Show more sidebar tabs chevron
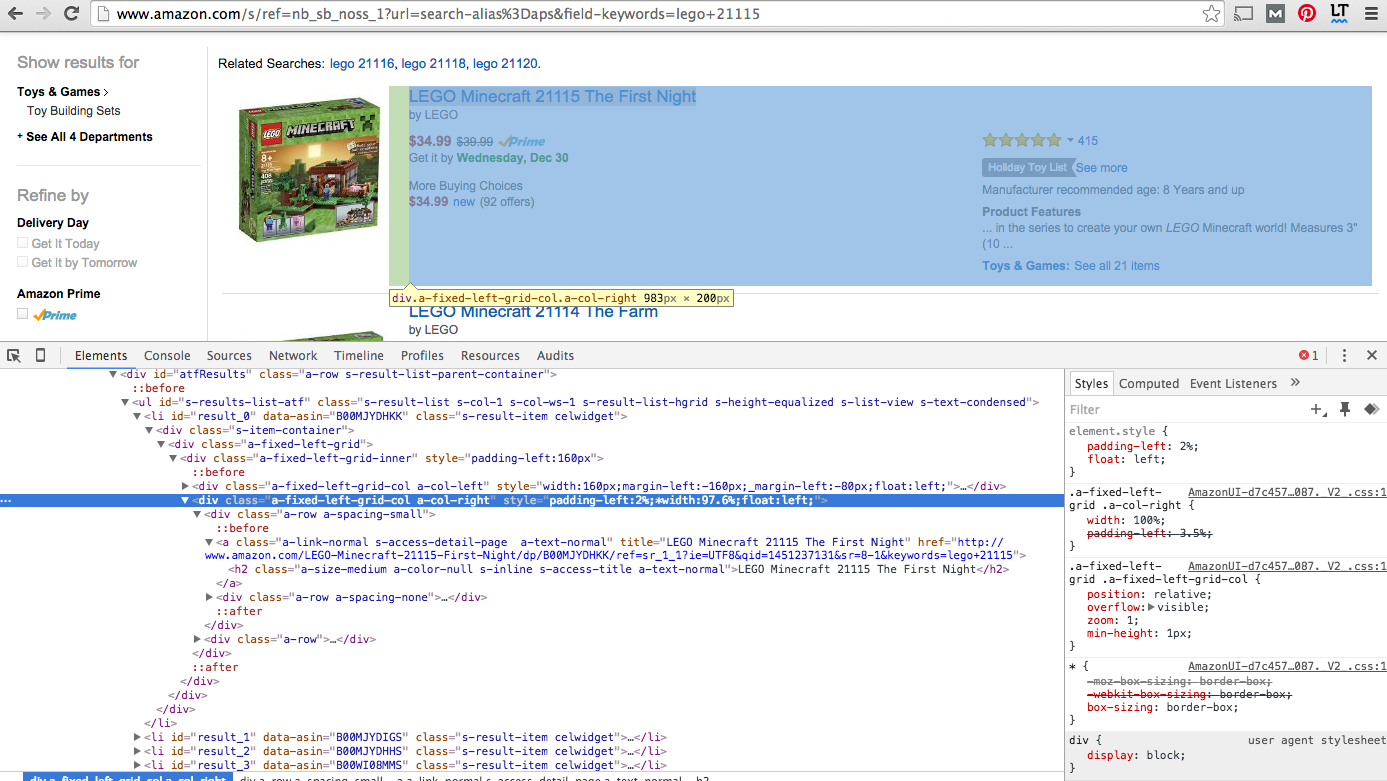Screen dimensions: 1387x781 click(1295, 382)
